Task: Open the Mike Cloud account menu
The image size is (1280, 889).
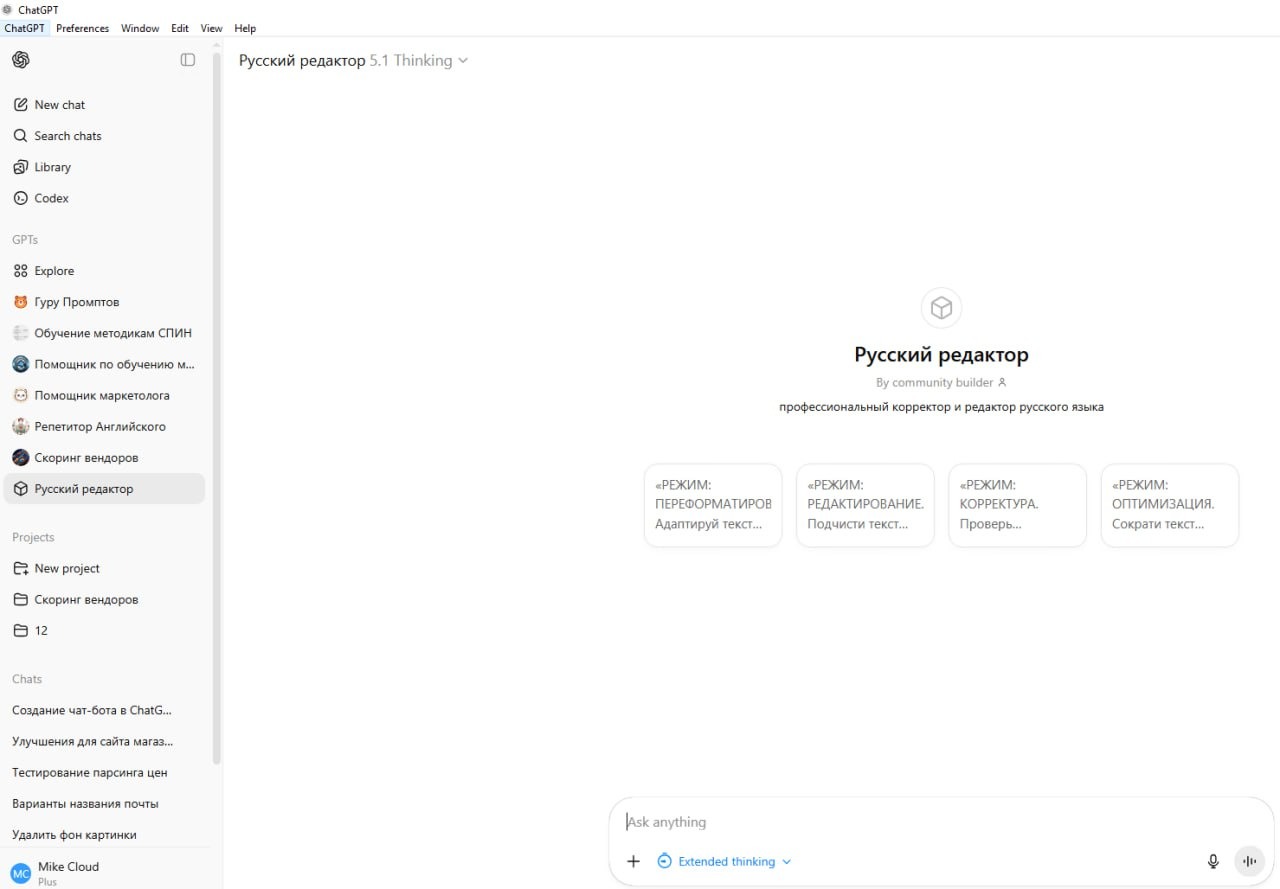Action: [68, 872]
